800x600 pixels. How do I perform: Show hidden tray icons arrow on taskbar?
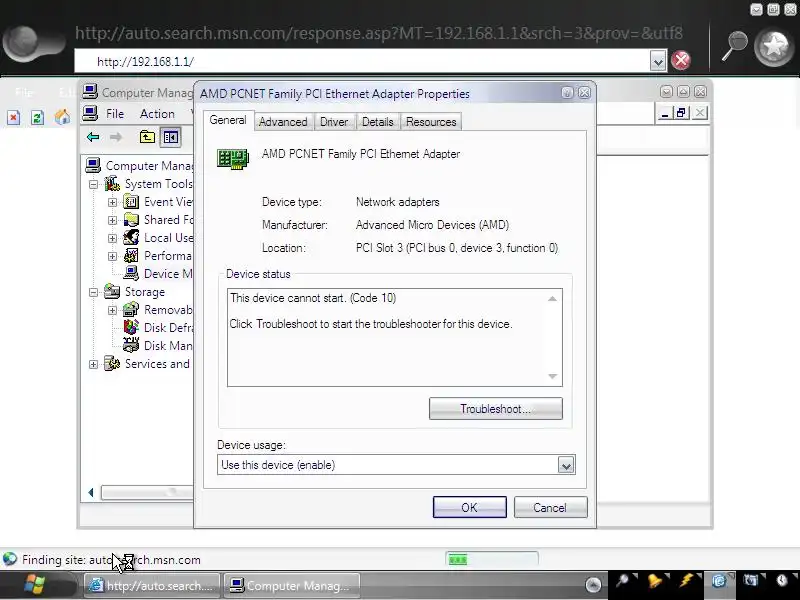593,585
